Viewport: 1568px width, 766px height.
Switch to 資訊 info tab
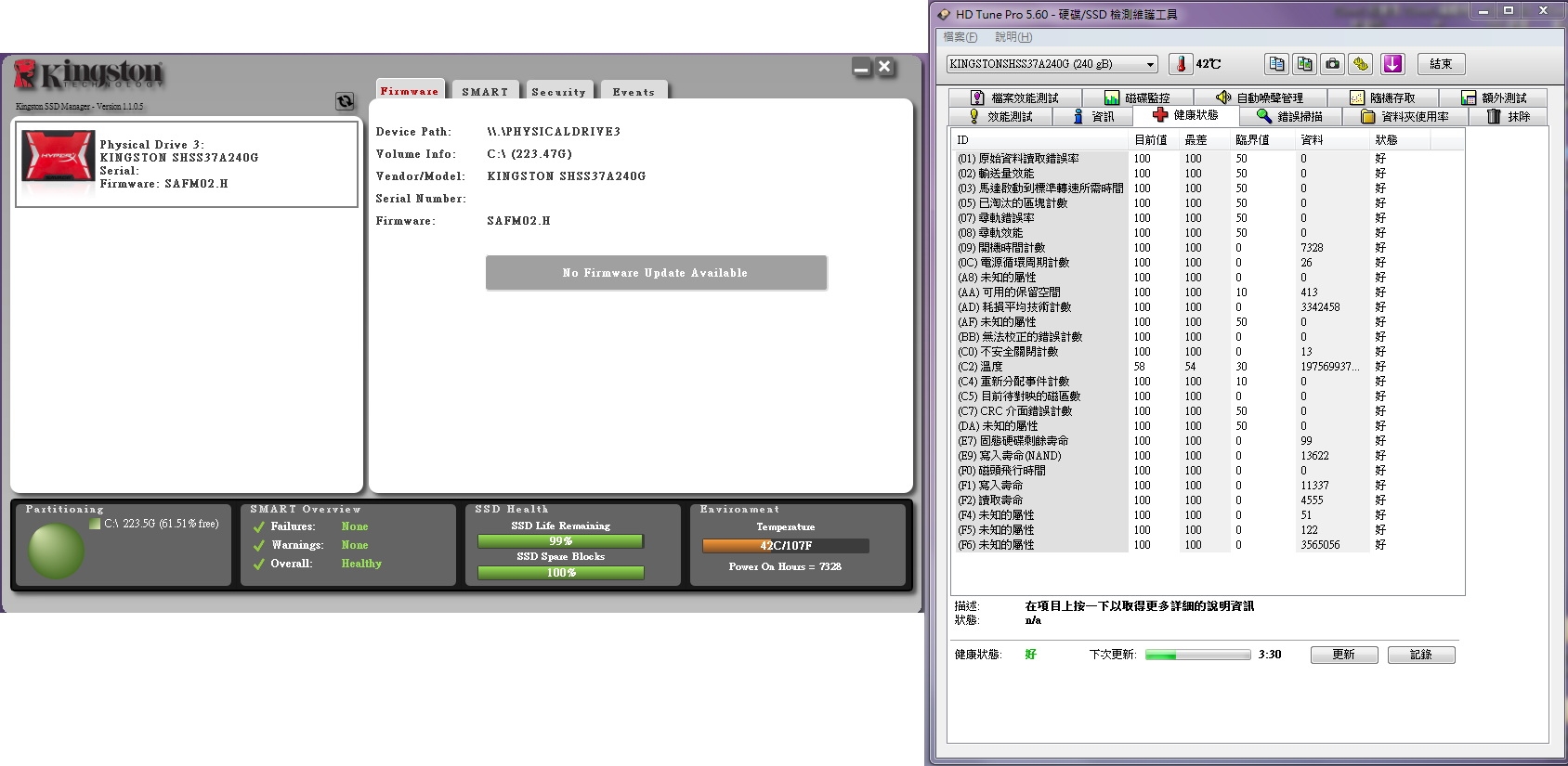click(x=1092, y=116)
